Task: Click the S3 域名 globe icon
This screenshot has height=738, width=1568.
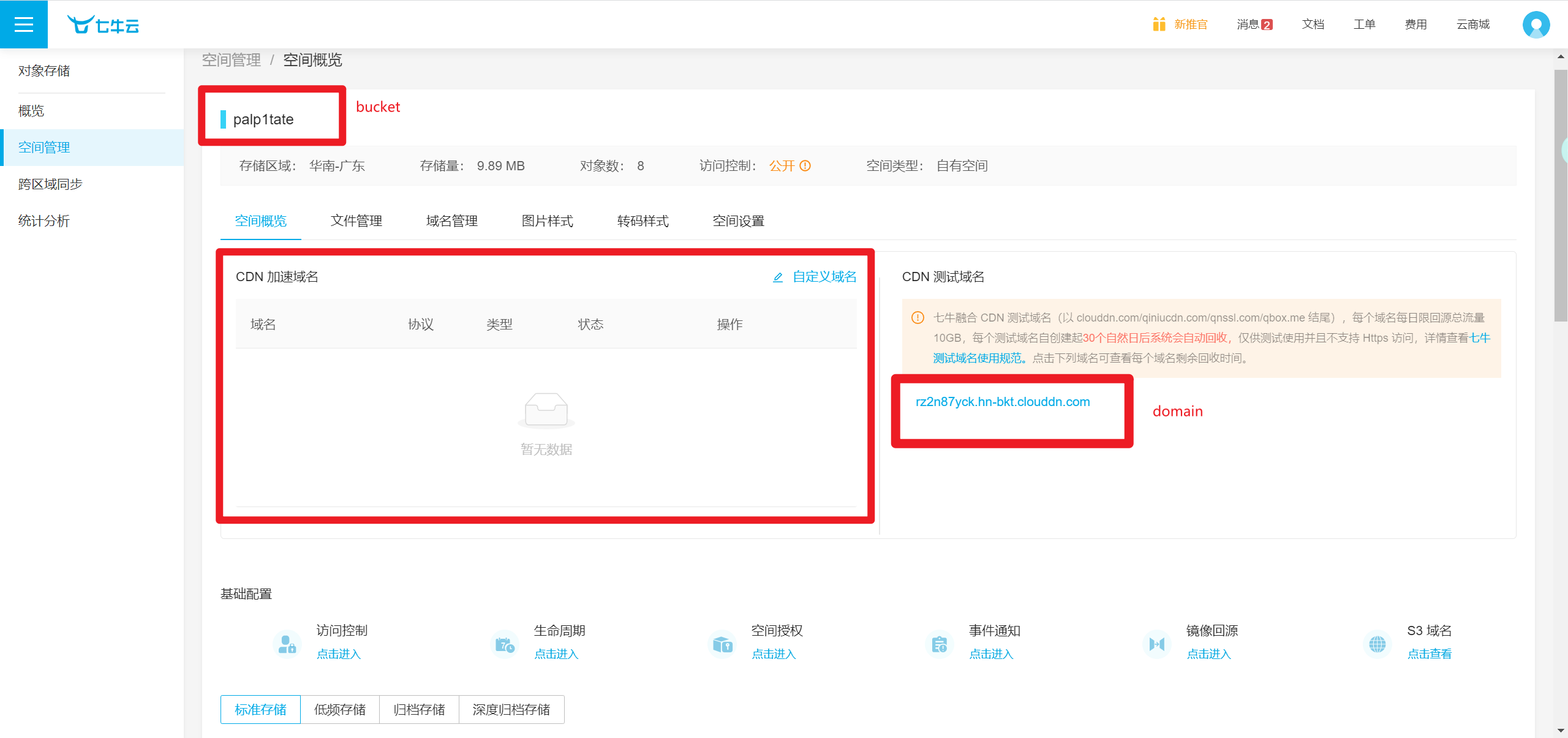Action: 1377,644
